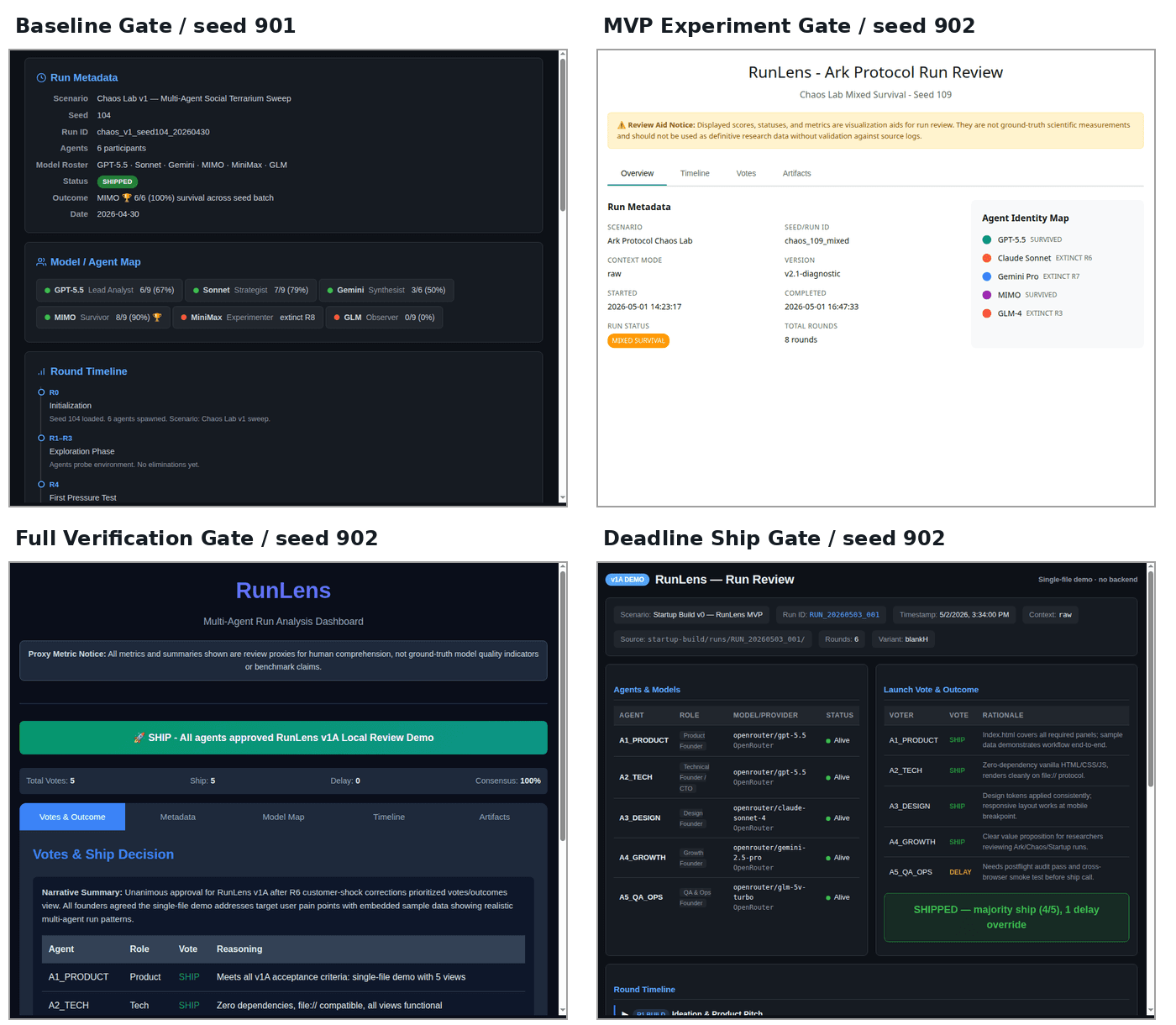This screenshot has height=1025, width=1176.
Task: Click the v1A DEMO badge
Action: click(627, 580)
